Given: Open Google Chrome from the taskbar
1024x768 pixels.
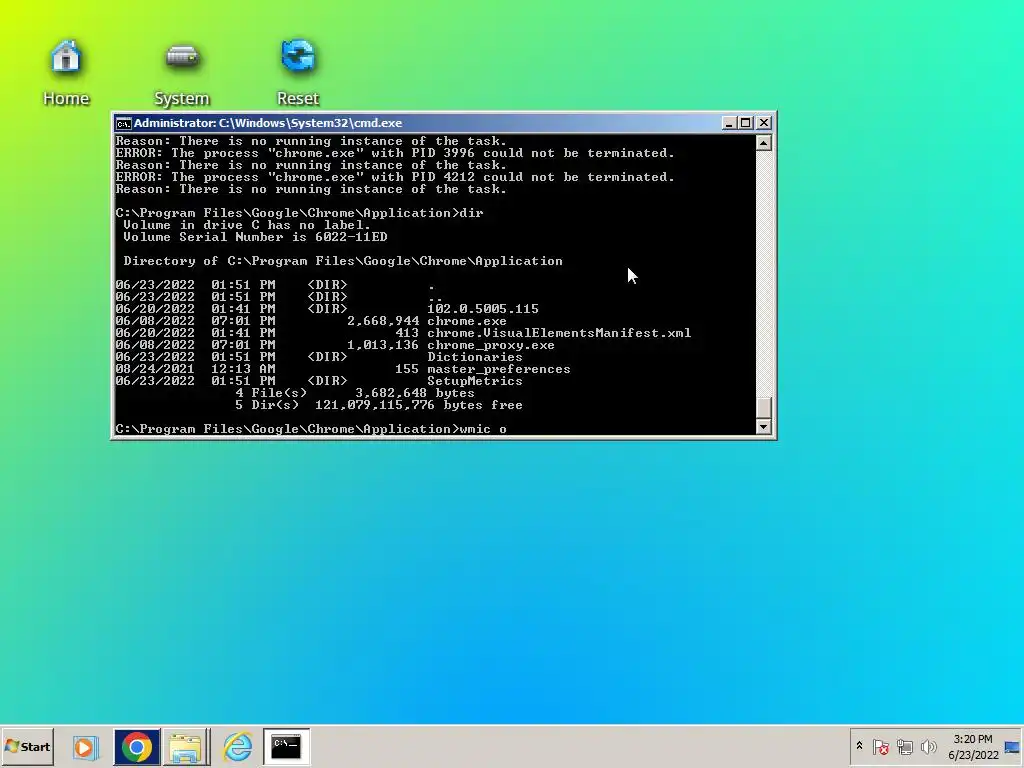Looking at the screenshot, I should [x=136, y=746].
